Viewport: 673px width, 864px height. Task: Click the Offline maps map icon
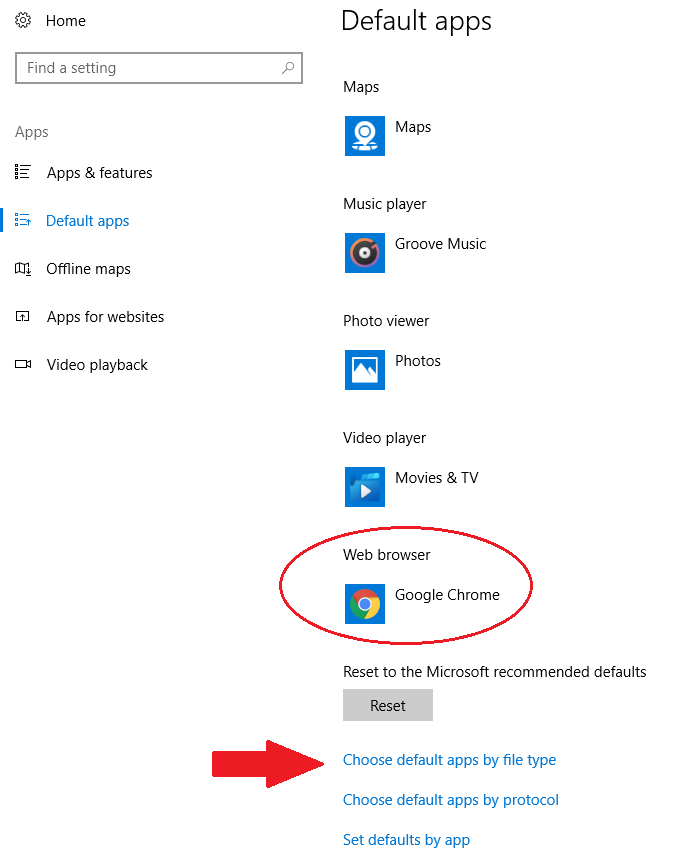point(23,268)
